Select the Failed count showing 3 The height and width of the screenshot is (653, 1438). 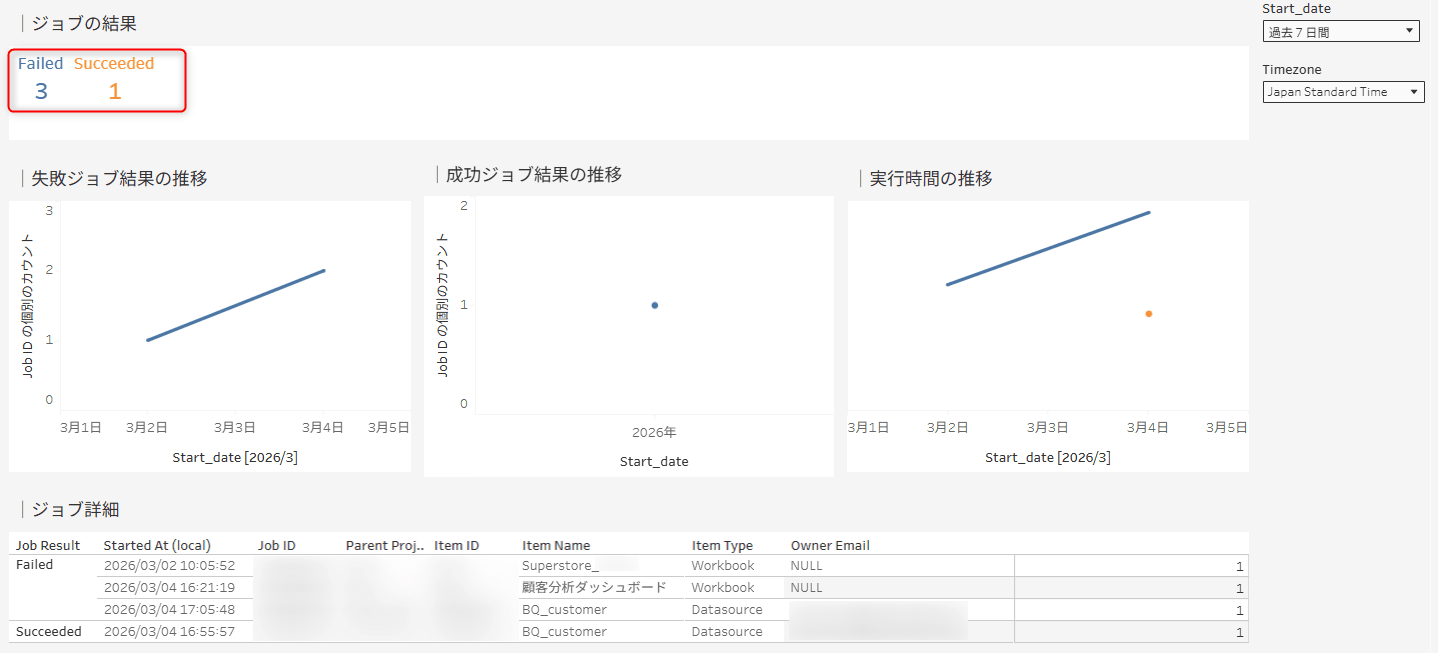tap(40, 90)
